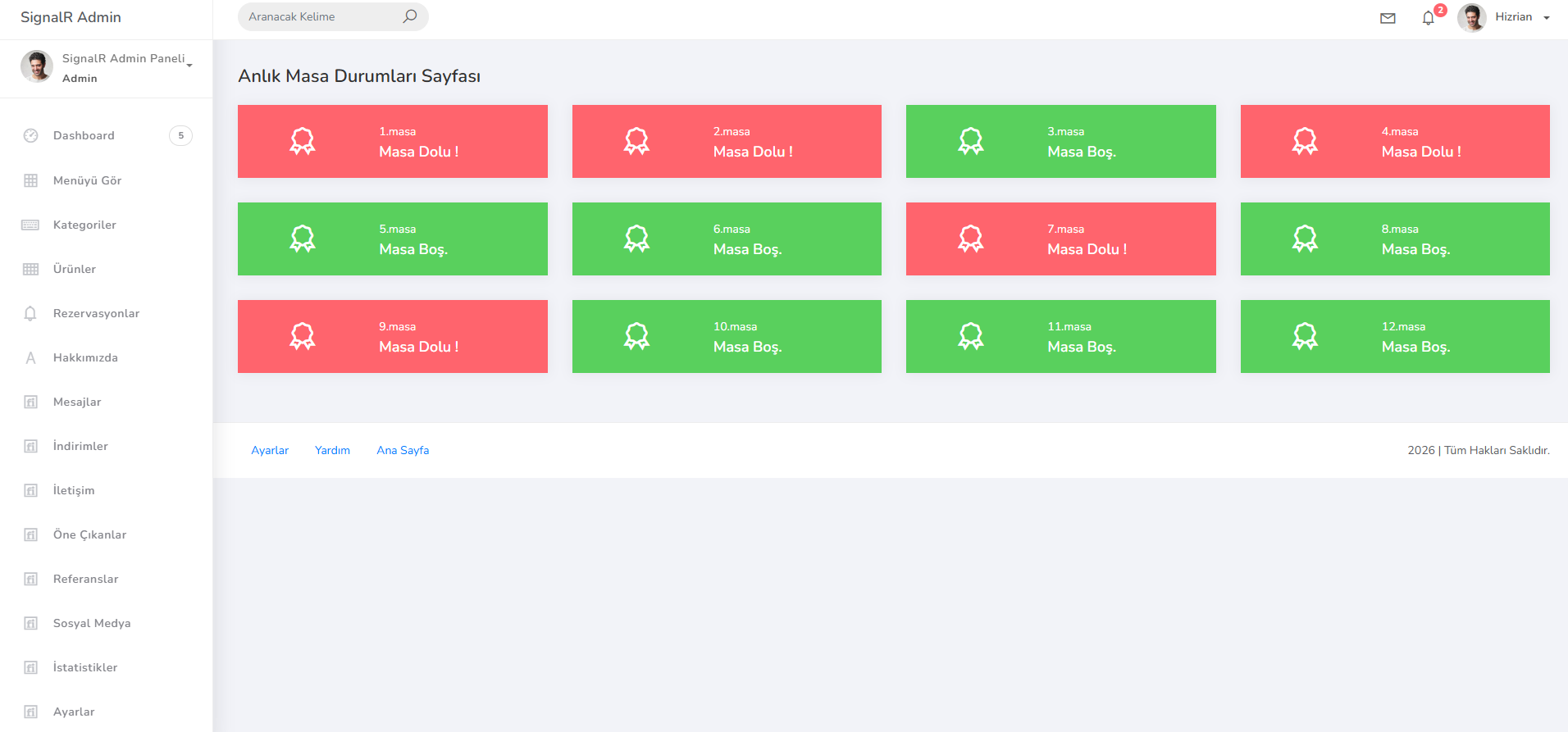Open İstatistikler from the sidebar menu
This screenshot has height=732, width=1568.
tap(85, 667)
